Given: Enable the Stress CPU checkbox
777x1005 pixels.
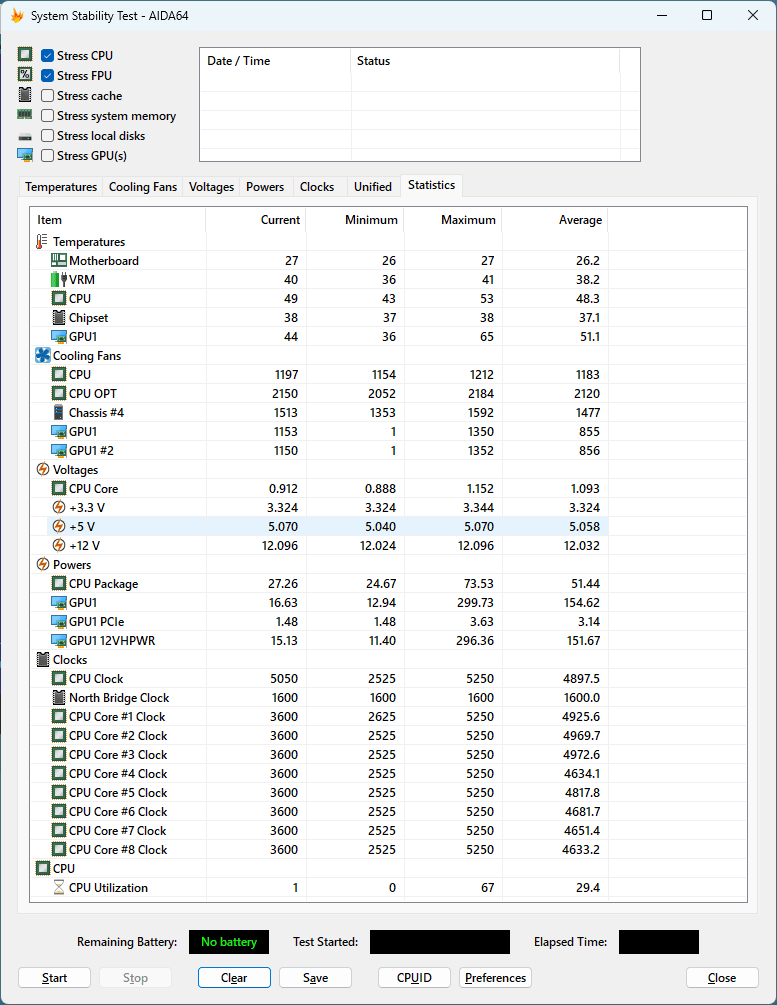Looking at the screenshot, I should (x=47, y=56).
